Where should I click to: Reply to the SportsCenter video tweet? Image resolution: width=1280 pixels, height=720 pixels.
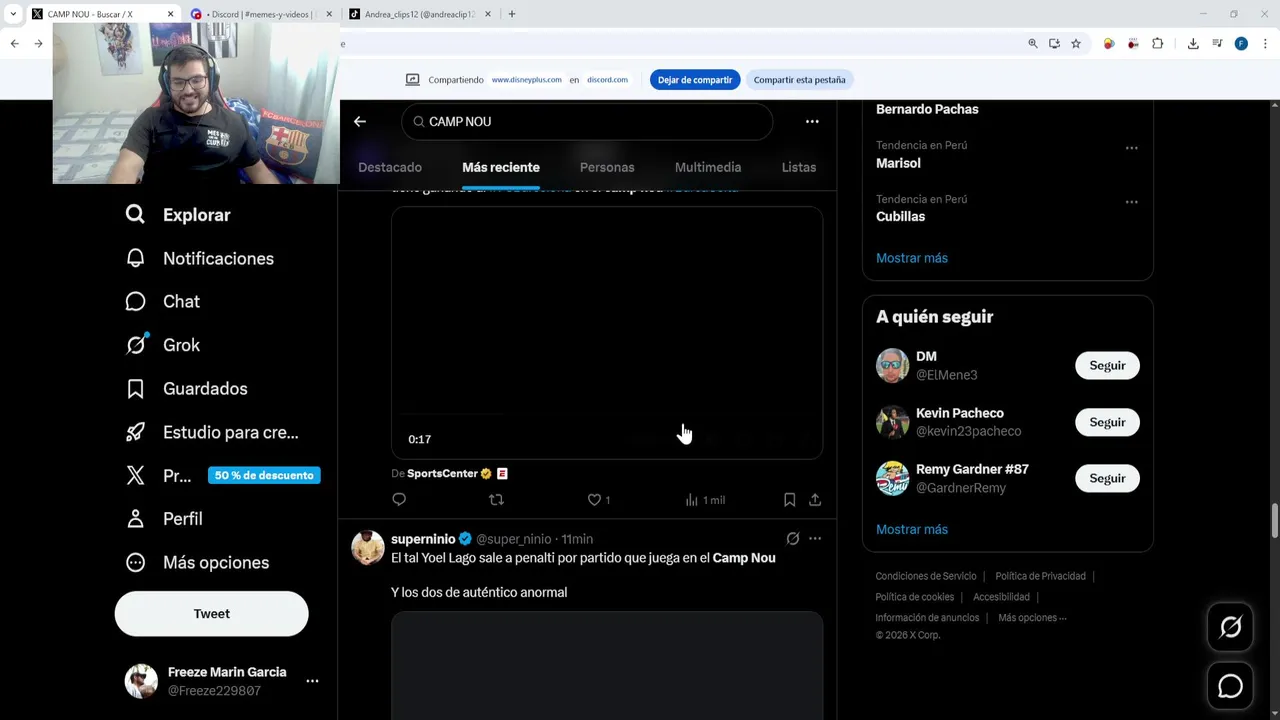coord(399,500)
